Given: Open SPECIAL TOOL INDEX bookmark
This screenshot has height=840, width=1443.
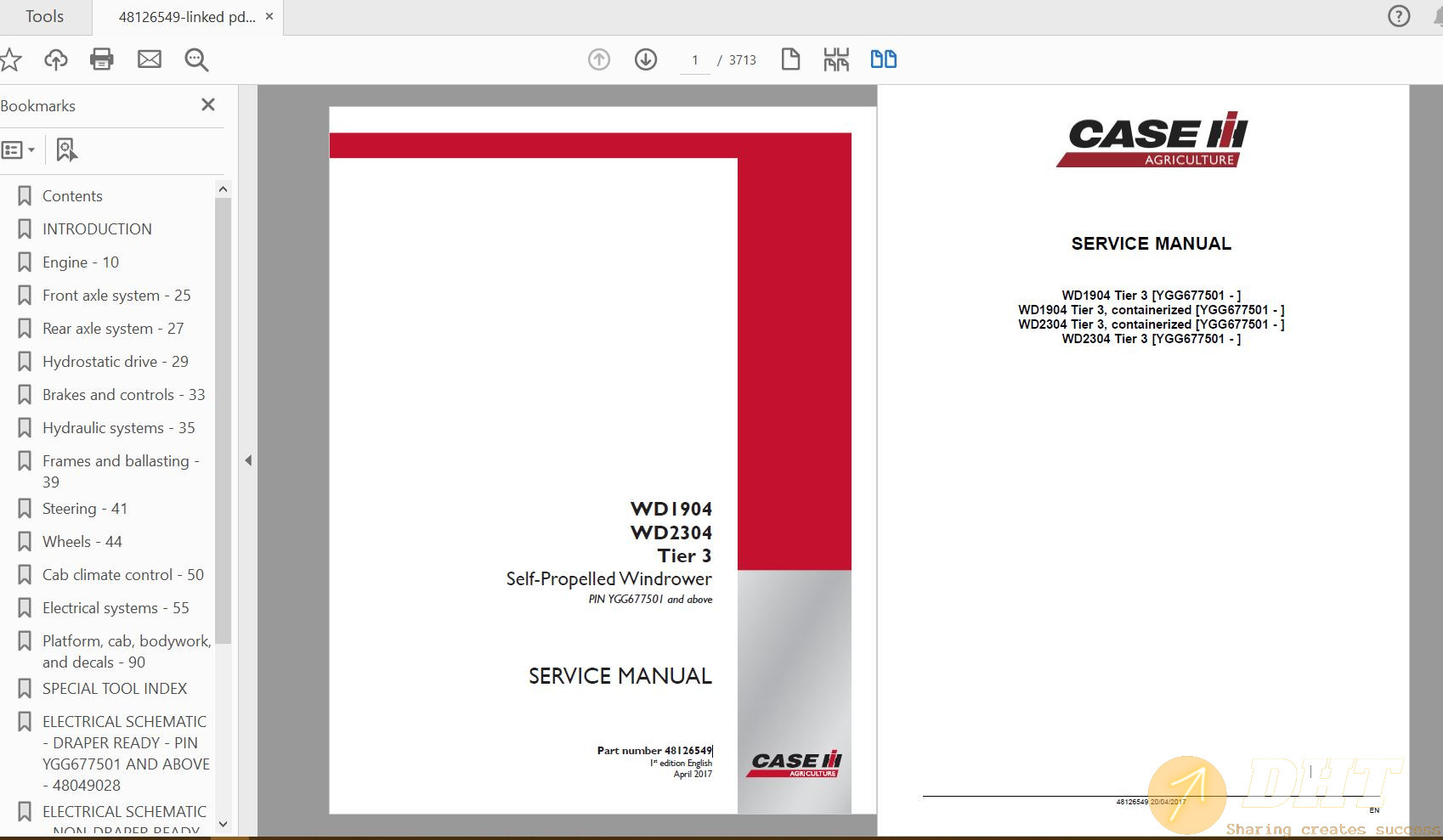Looking at the screenshot, I should (115, 689).
